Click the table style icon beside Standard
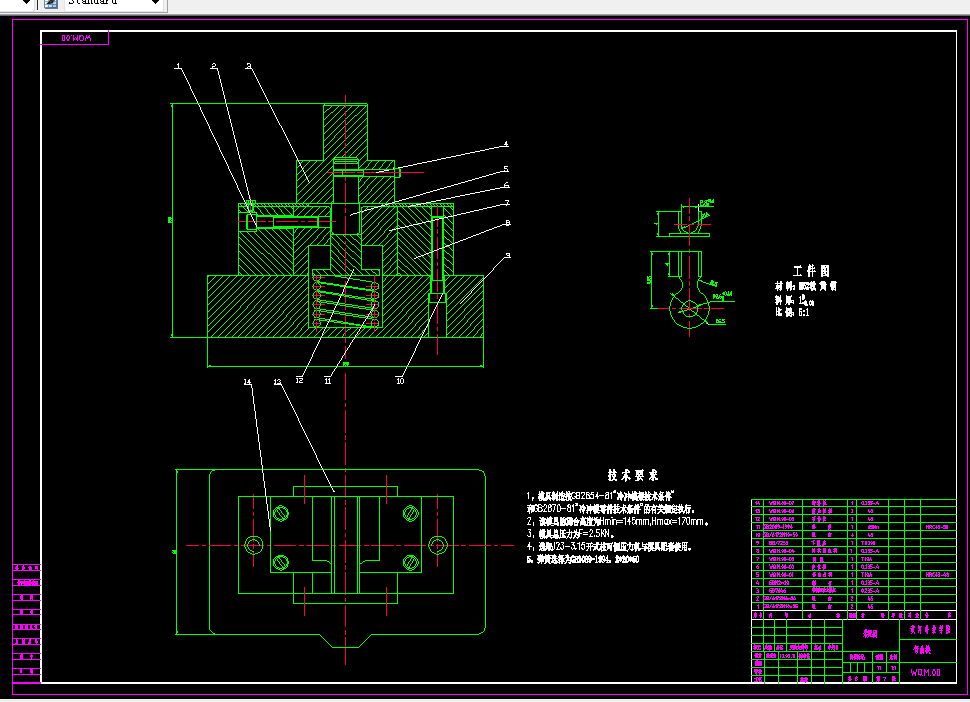 (51, 3)
